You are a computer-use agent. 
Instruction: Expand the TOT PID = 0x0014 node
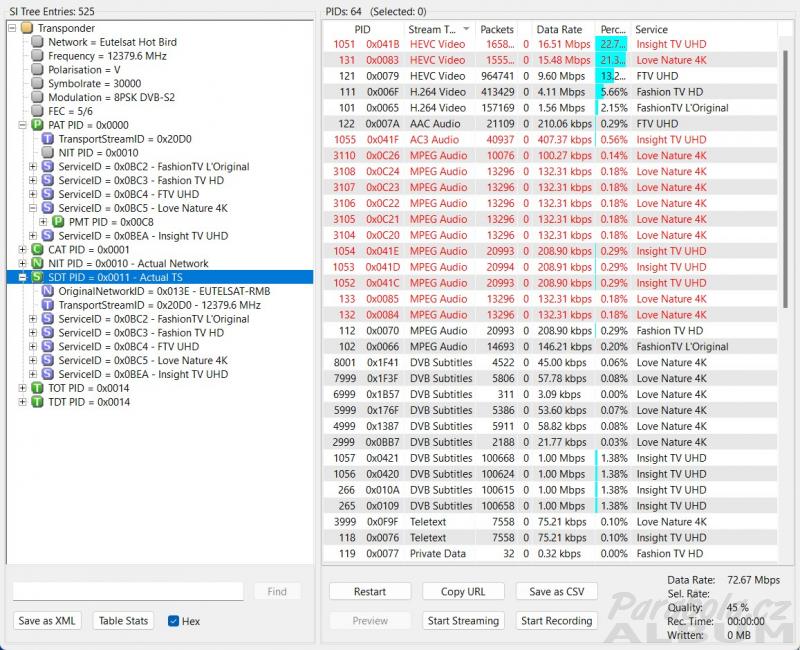coord(22,388)
